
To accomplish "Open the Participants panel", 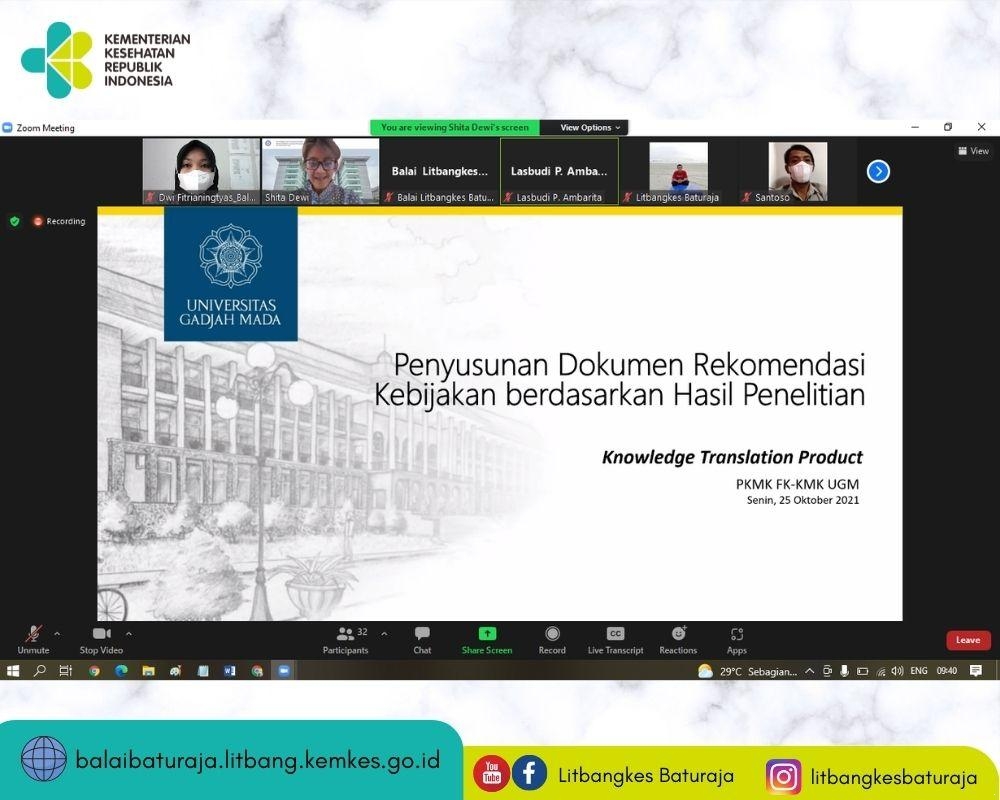I will pos(346,636).
